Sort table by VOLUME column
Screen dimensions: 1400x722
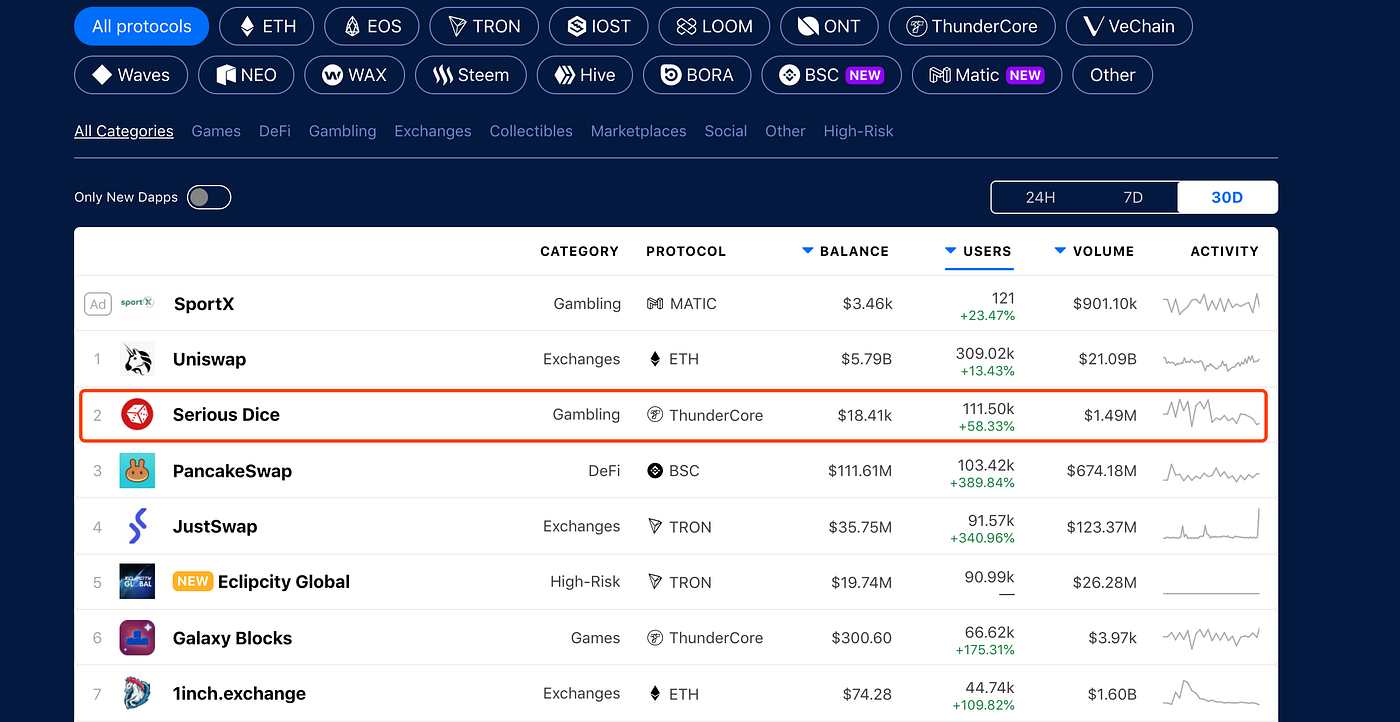click(x=1095, y=251)
